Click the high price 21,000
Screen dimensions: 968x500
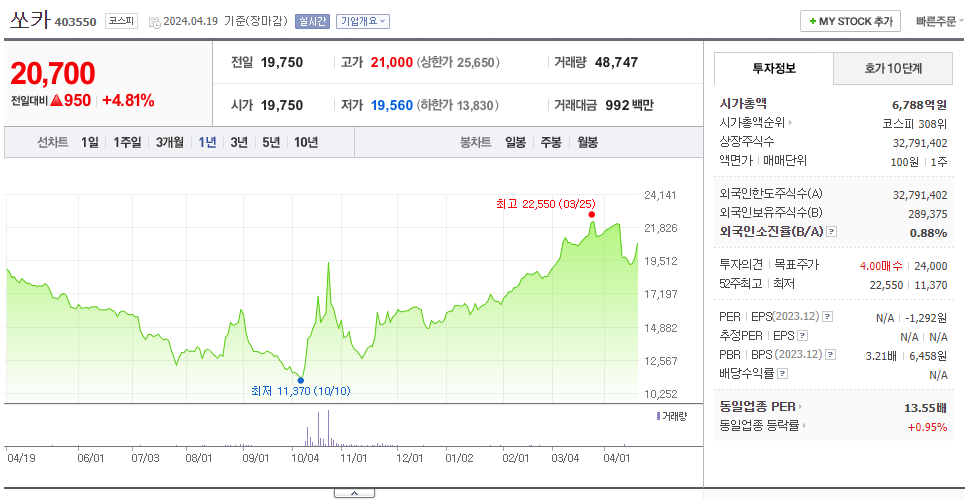392,62
